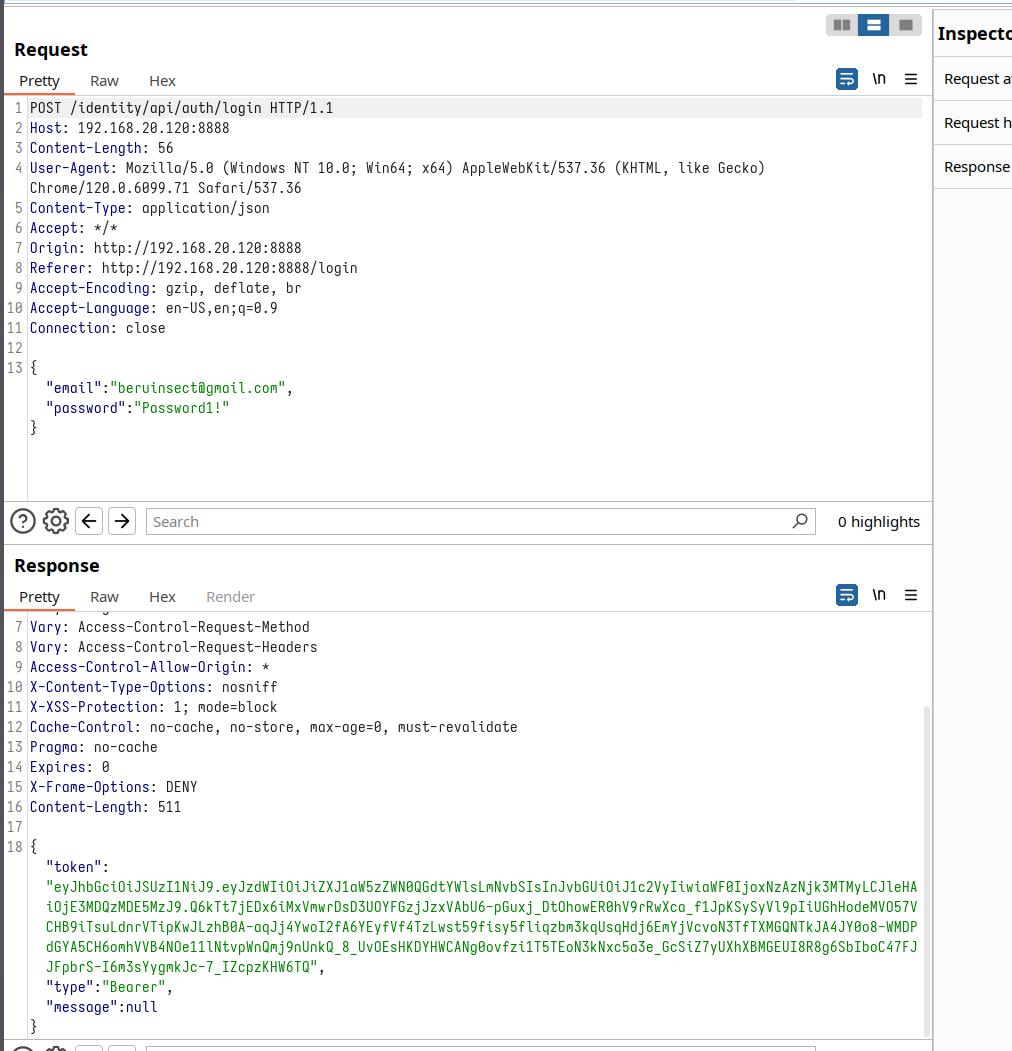
Task: Select the top-bottom split layout icon
Action: 873,25
